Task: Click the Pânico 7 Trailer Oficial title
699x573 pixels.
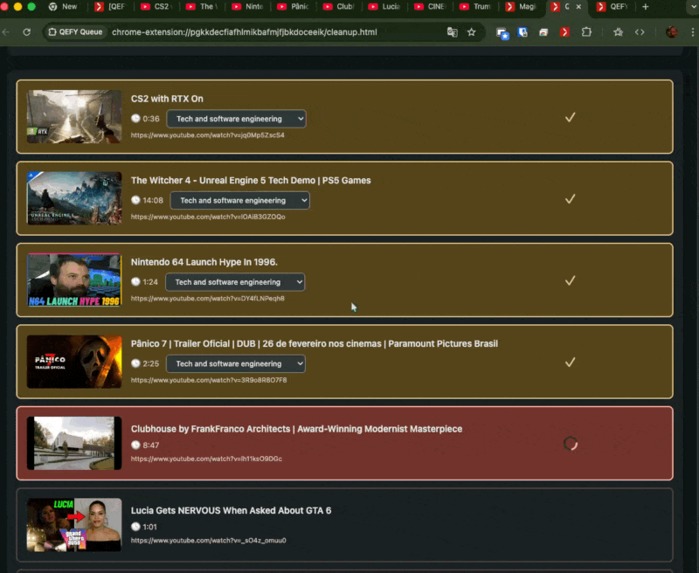Action: pyautogui.click(x=314, y=343)
